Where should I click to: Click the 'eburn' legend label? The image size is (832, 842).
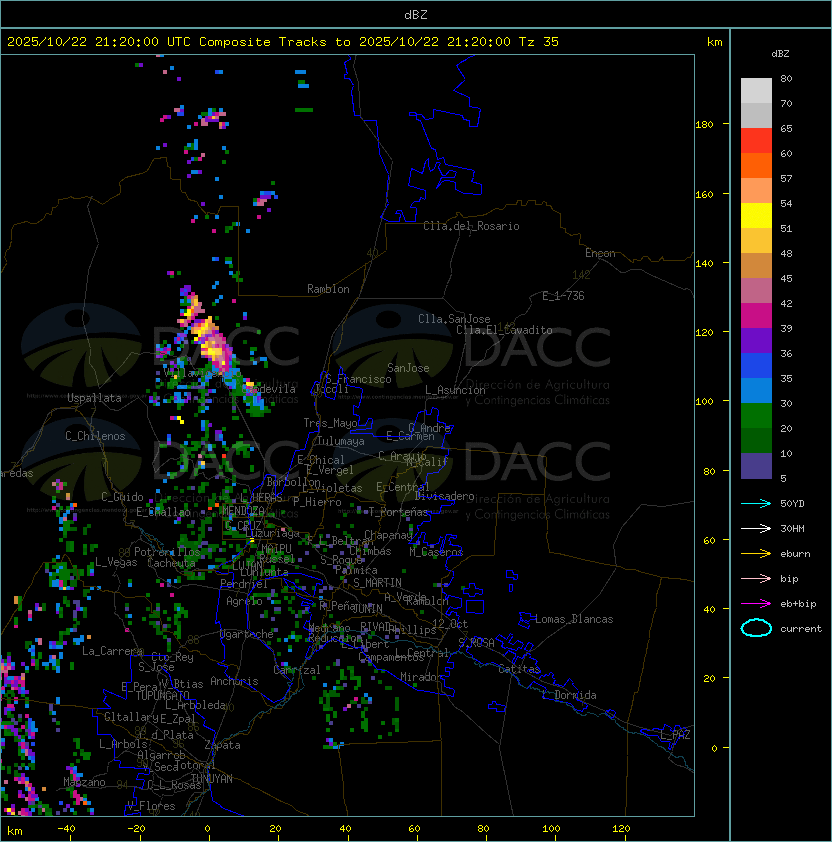795,554
